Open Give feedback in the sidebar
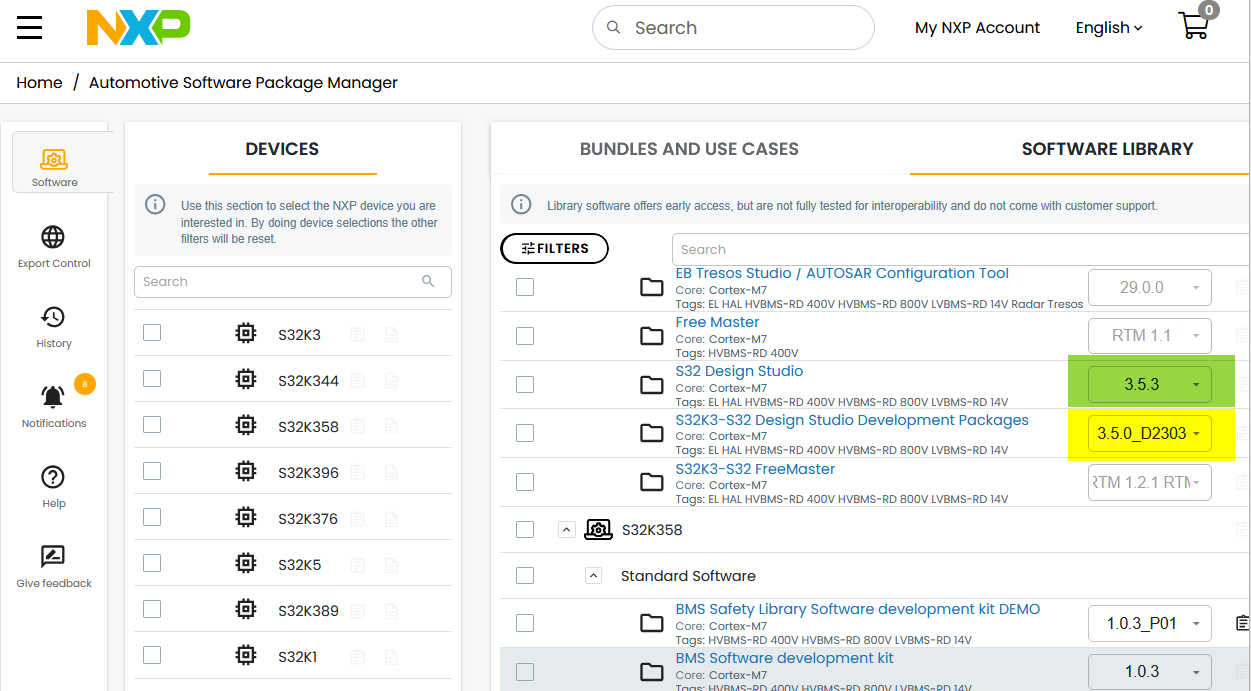Image resolution: width=1251 pixels, height=691 pixels. (x=54, y=566)
